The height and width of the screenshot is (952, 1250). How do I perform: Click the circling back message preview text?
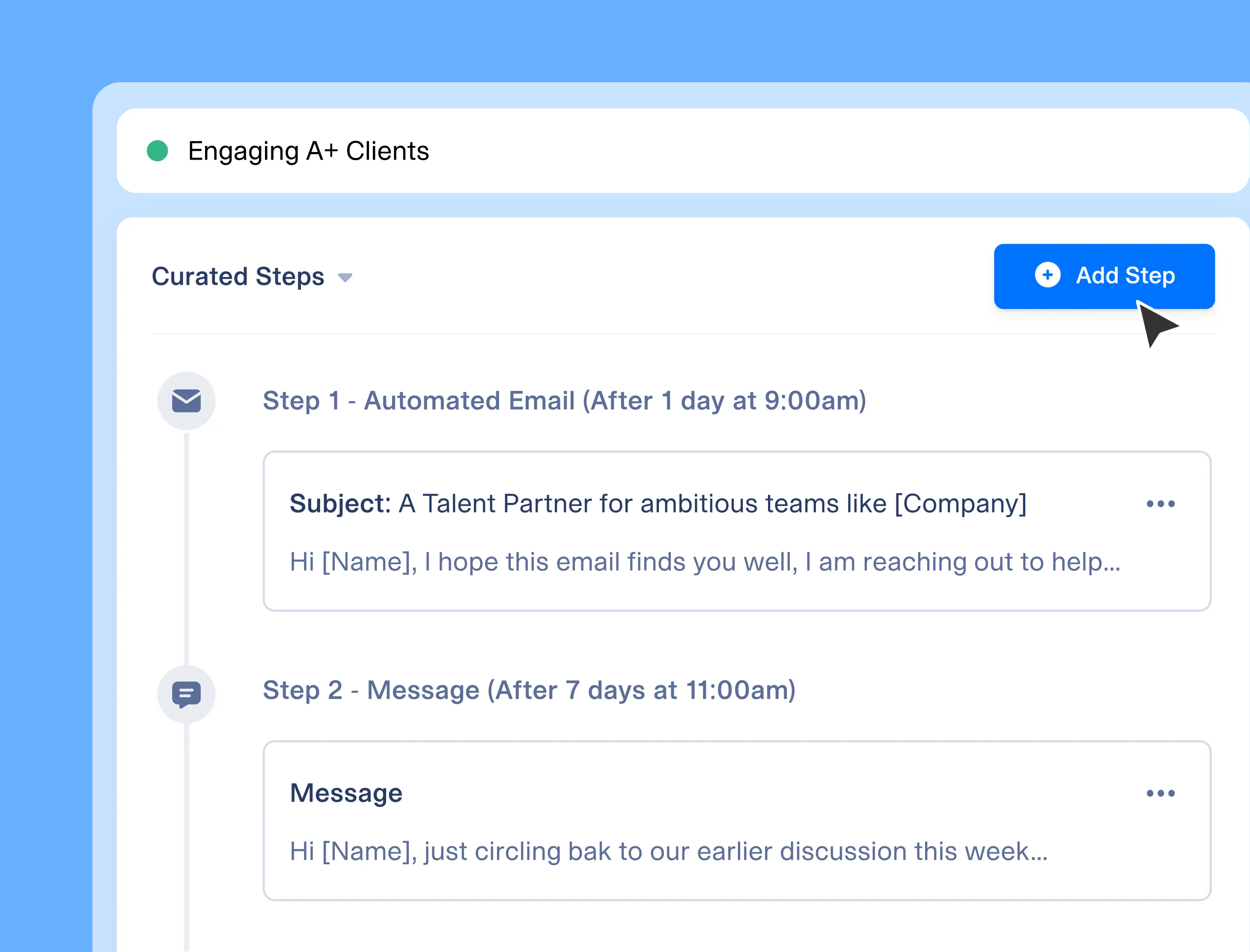(668, 851)
